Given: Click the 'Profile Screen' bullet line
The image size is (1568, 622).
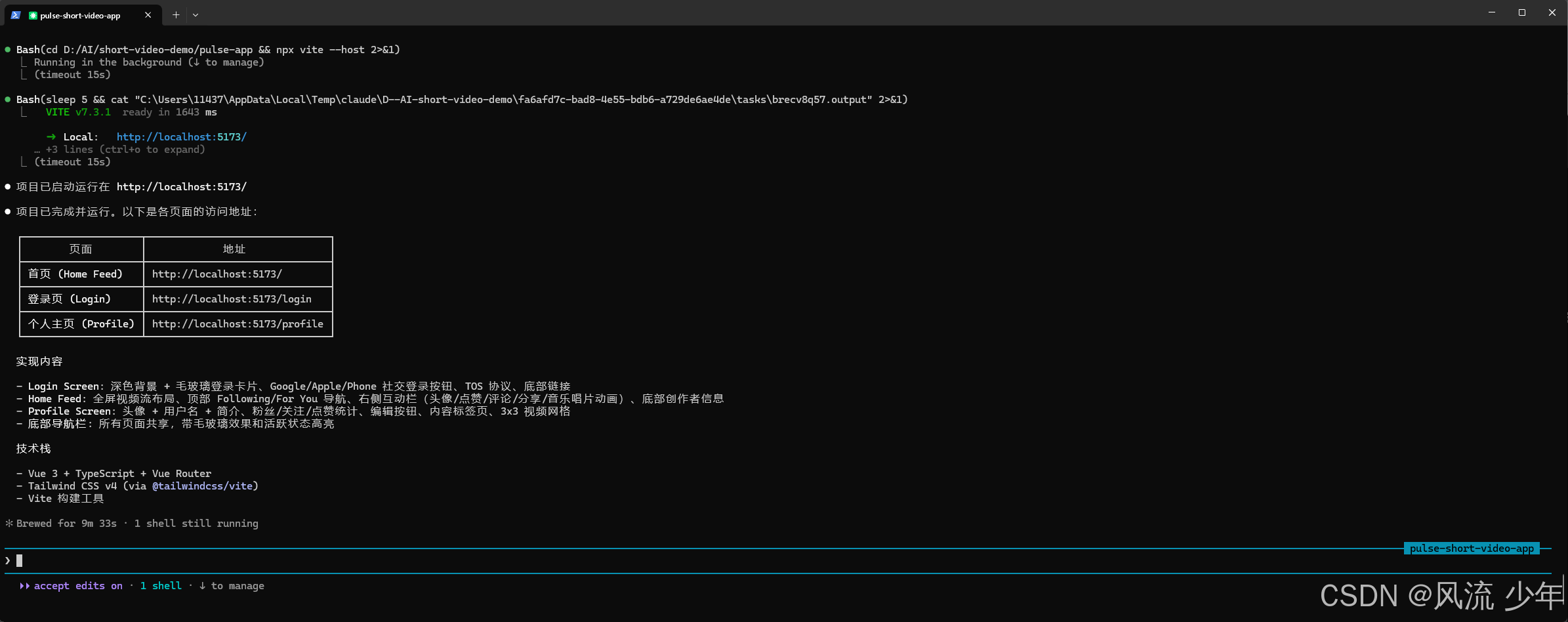Looking at the screenshot, I should pos(293,411).
